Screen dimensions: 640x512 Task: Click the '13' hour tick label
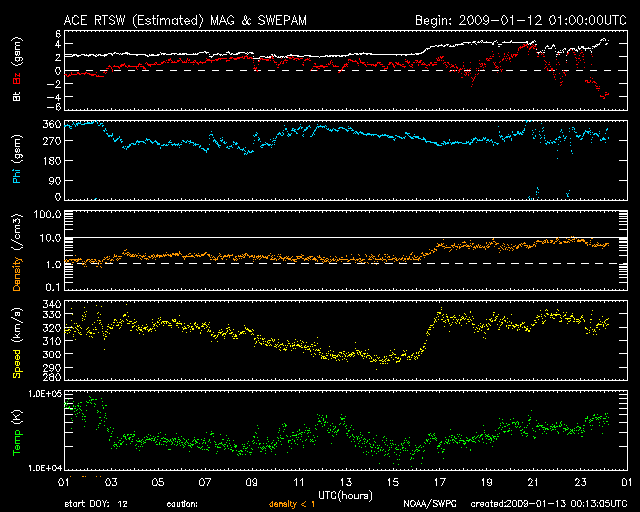click(x=345, y=482)
